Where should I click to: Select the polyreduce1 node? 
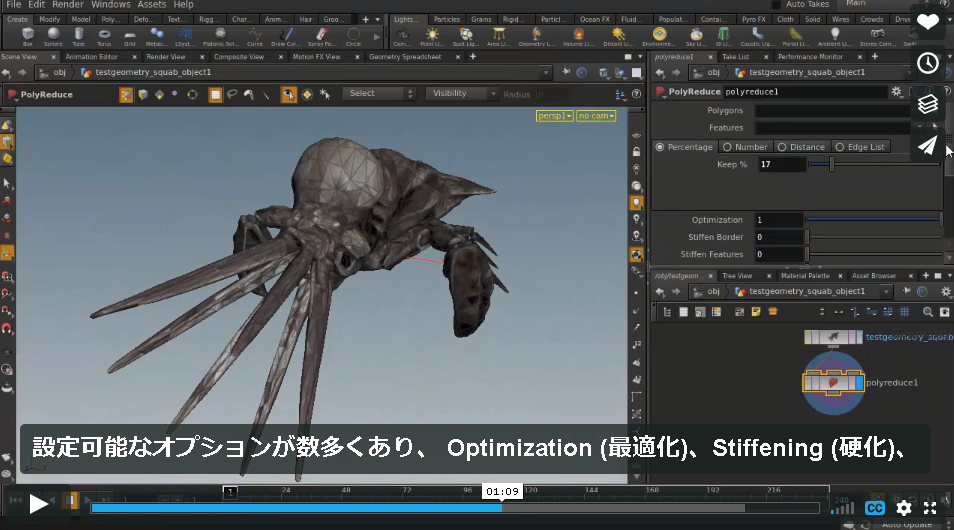click(x=833, y=383)
